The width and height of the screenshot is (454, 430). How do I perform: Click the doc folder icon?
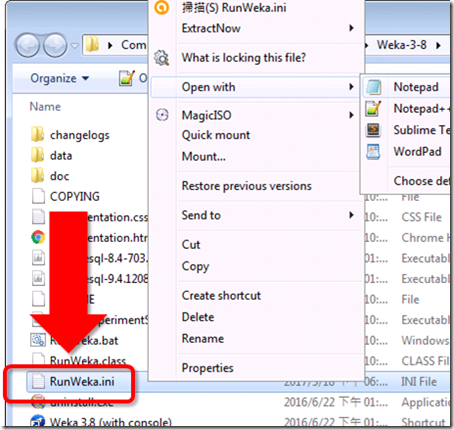tap(38, 176)
